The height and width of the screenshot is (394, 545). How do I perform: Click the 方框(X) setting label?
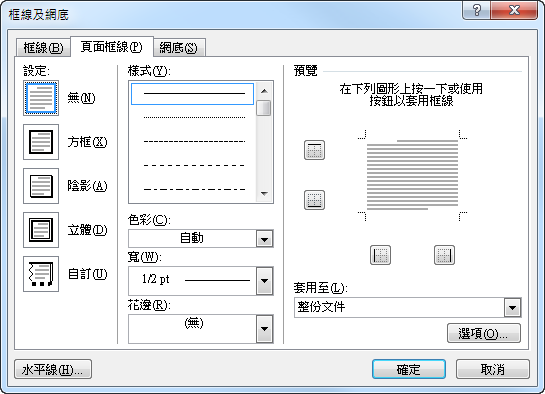pyautogui.click(x=87, y=142)
